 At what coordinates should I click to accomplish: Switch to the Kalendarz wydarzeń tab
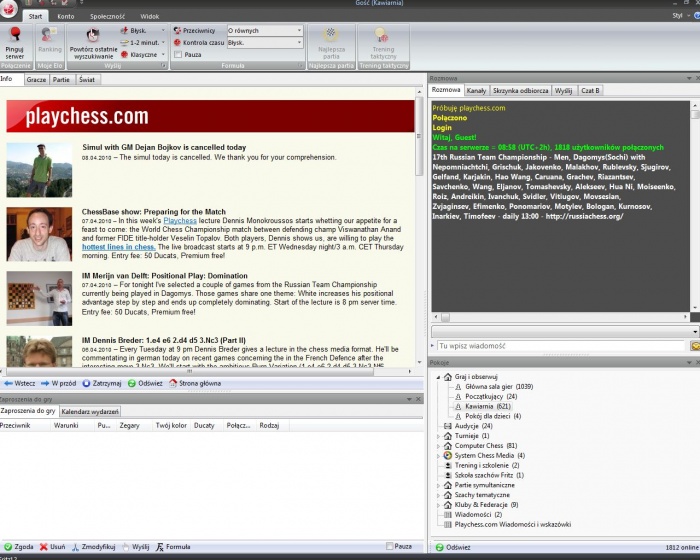point(90,411)
